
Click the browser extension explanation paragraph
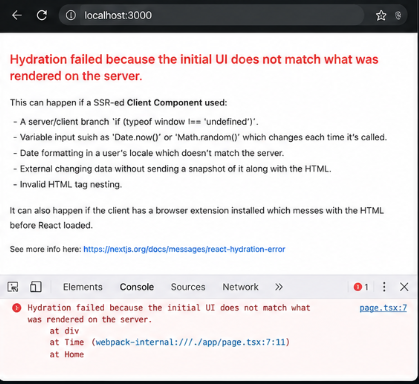(x=197, y=218)
